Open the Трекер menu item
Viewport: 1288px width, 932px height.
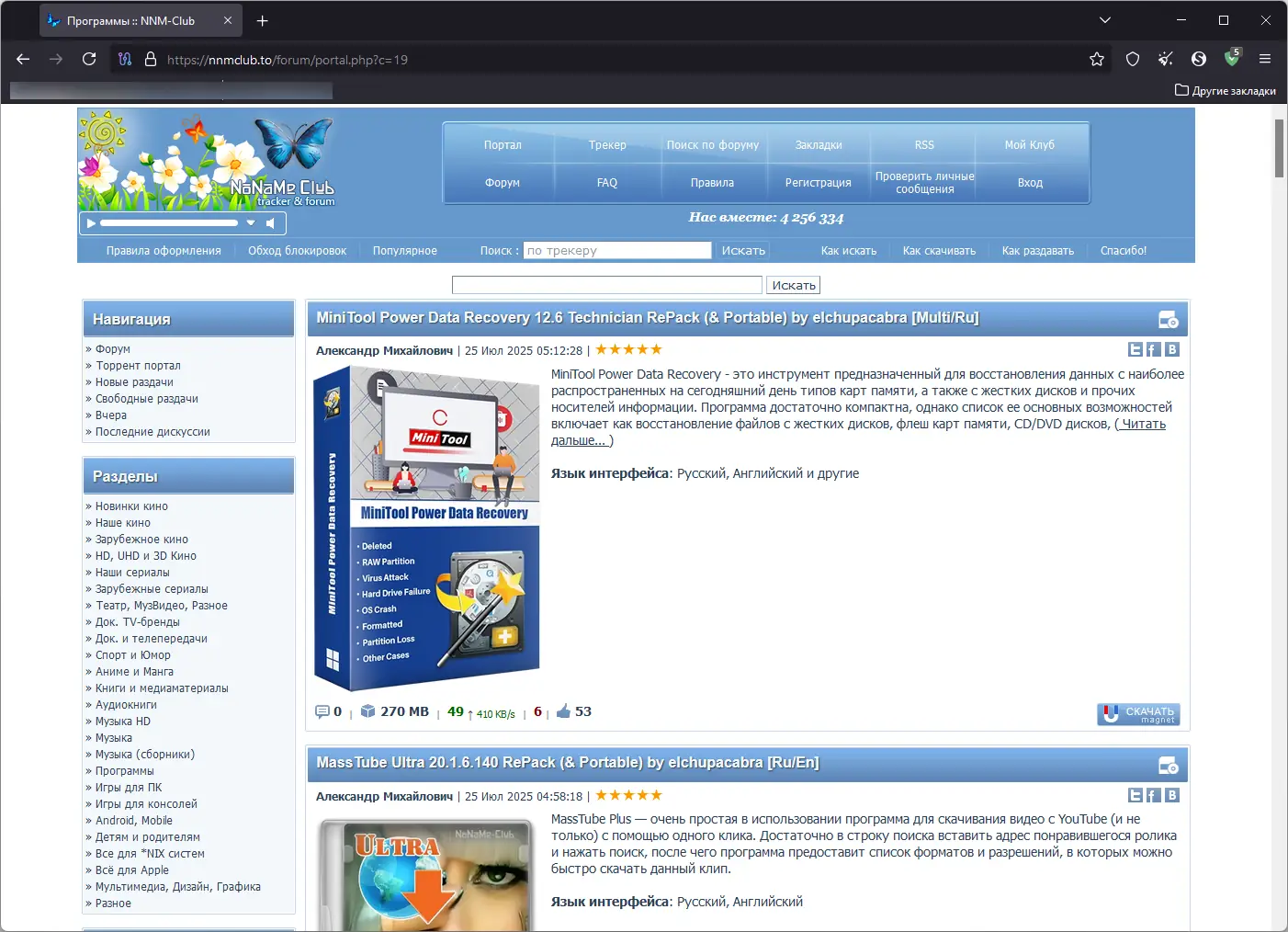[607, 145]
